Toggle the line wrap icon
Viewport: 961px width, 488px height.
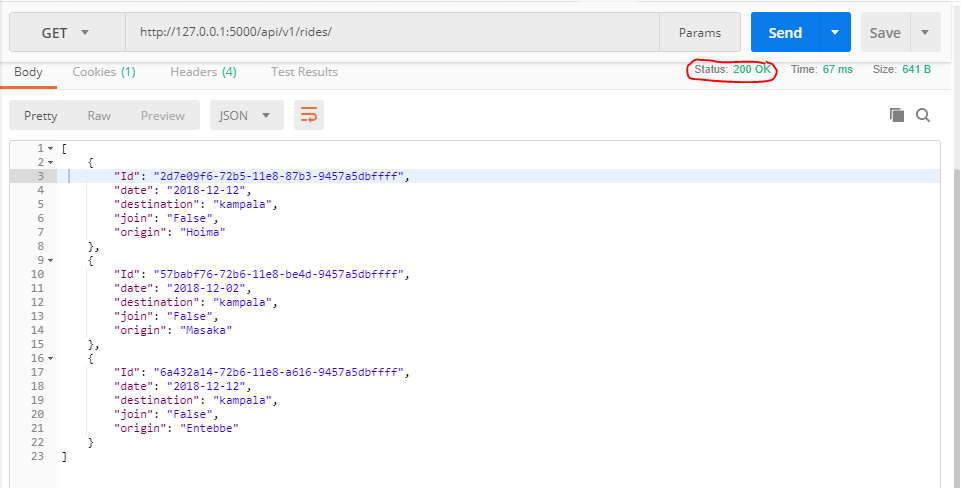[309, 115]
